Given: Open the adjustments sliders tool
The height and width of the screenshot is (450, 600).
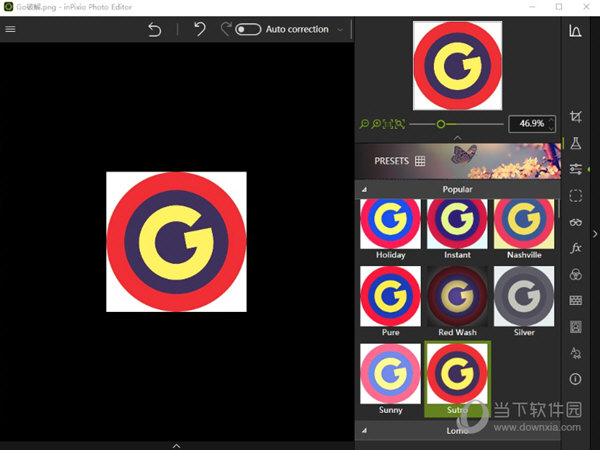Looking at the screenshot, I should (576, 169).
